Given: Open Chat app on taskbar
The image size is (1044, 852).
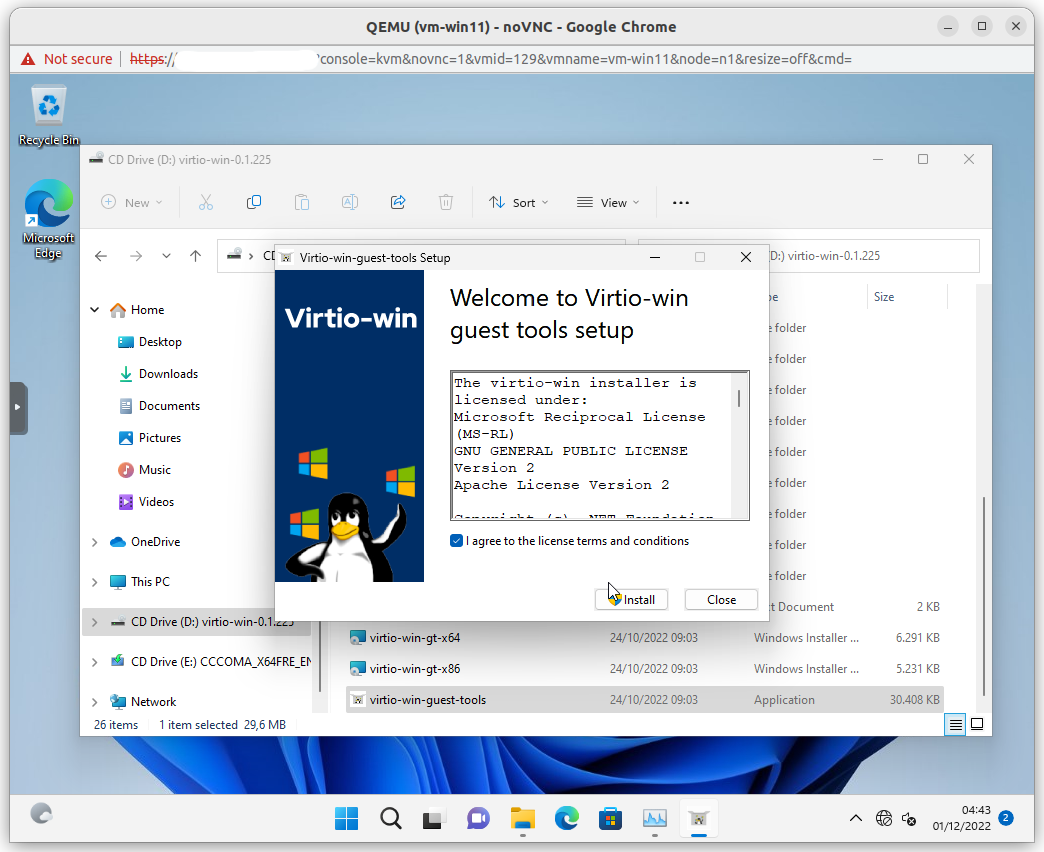Looking at the screenshot, I should click(478, 818).
